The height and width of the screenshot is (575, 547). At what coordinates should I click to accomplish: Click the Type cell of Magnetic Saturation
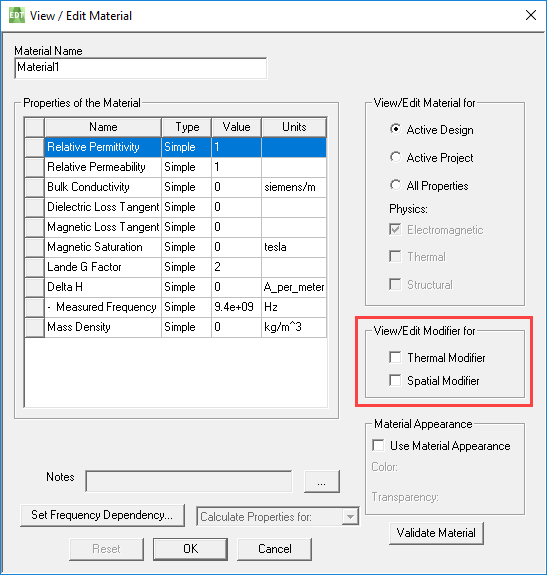pyautogui.click(x=187, y=247)
